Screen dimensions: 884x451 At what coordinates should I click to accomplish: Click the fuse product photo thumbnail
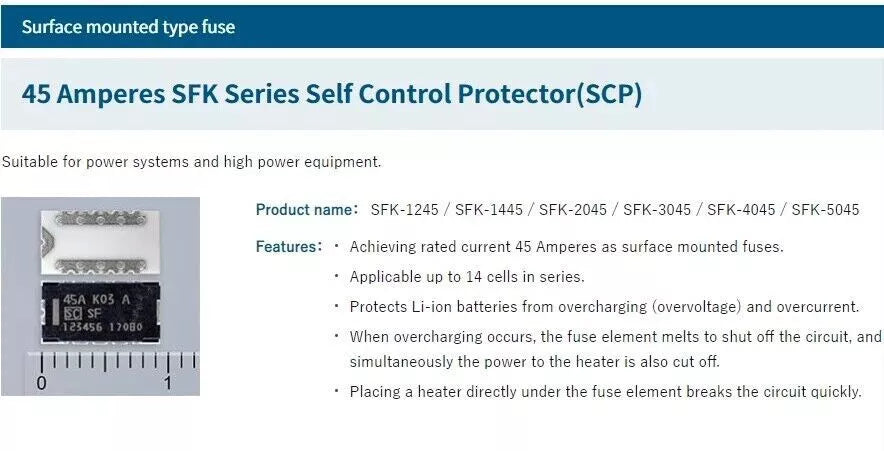tap(100, 296)
